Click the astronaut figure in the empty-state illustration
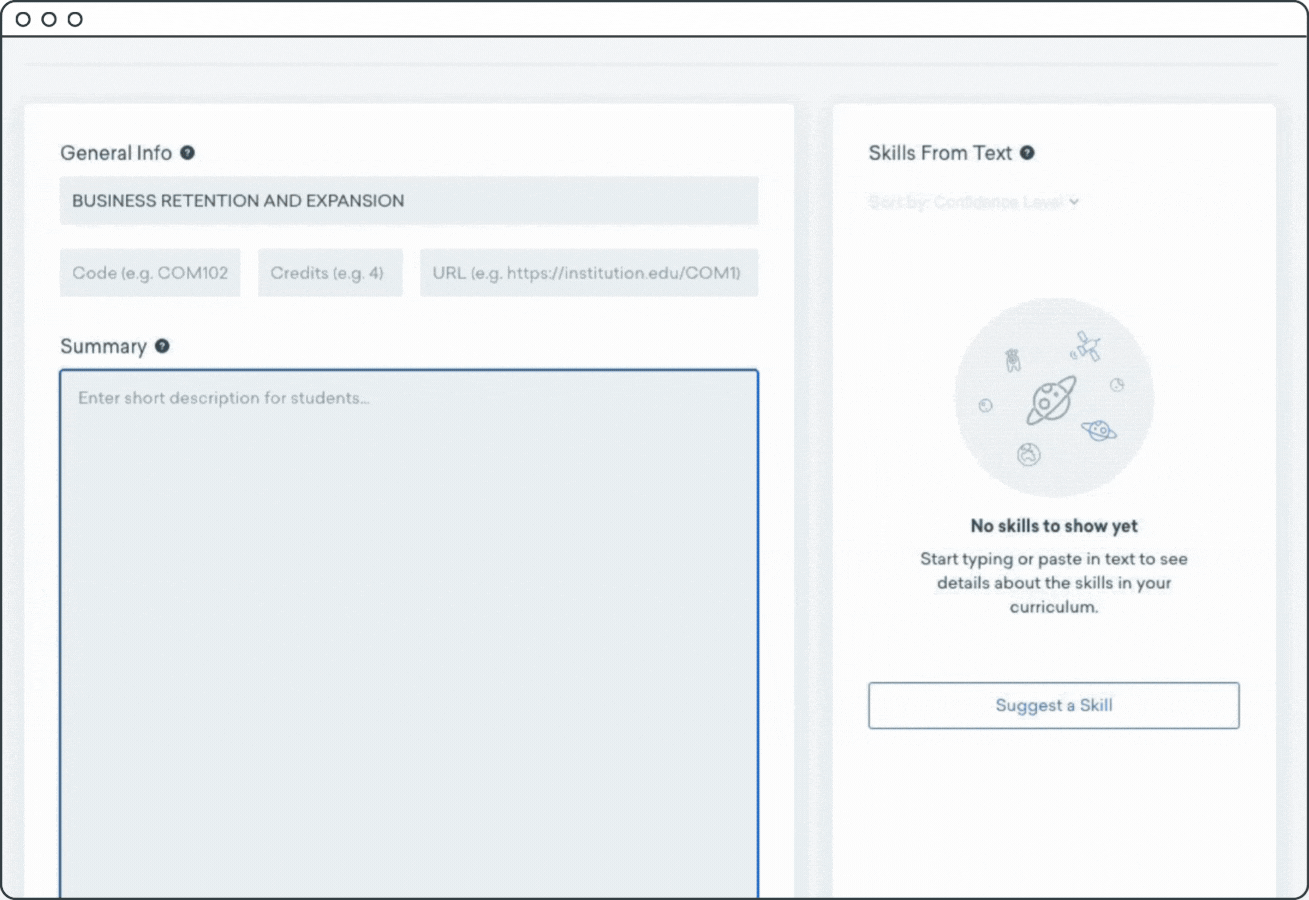The height and width of the screenshot is (900, 1309). (x=1012, y=360)
